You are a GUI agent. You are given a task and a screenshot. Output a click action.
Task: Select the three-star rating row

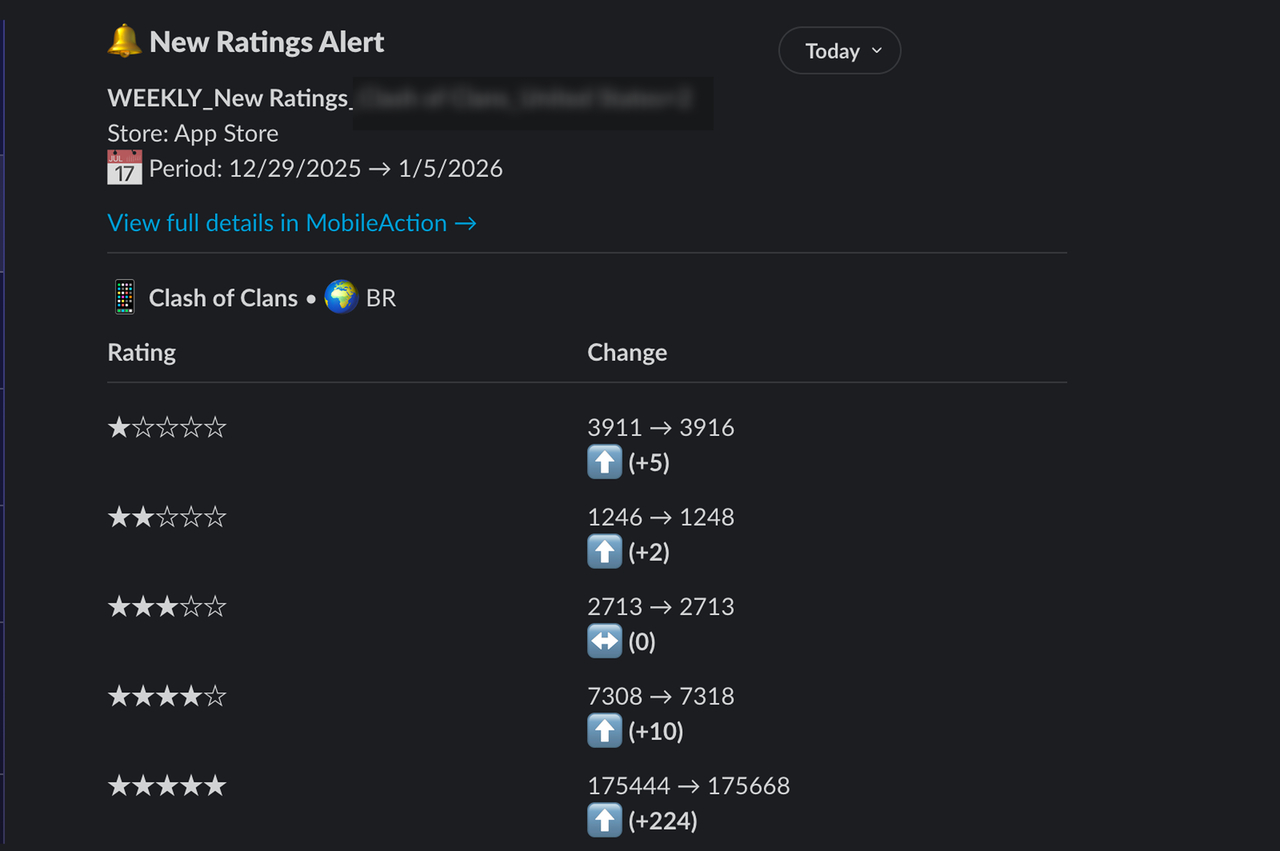pyautogui.click(x=167, y=607)
